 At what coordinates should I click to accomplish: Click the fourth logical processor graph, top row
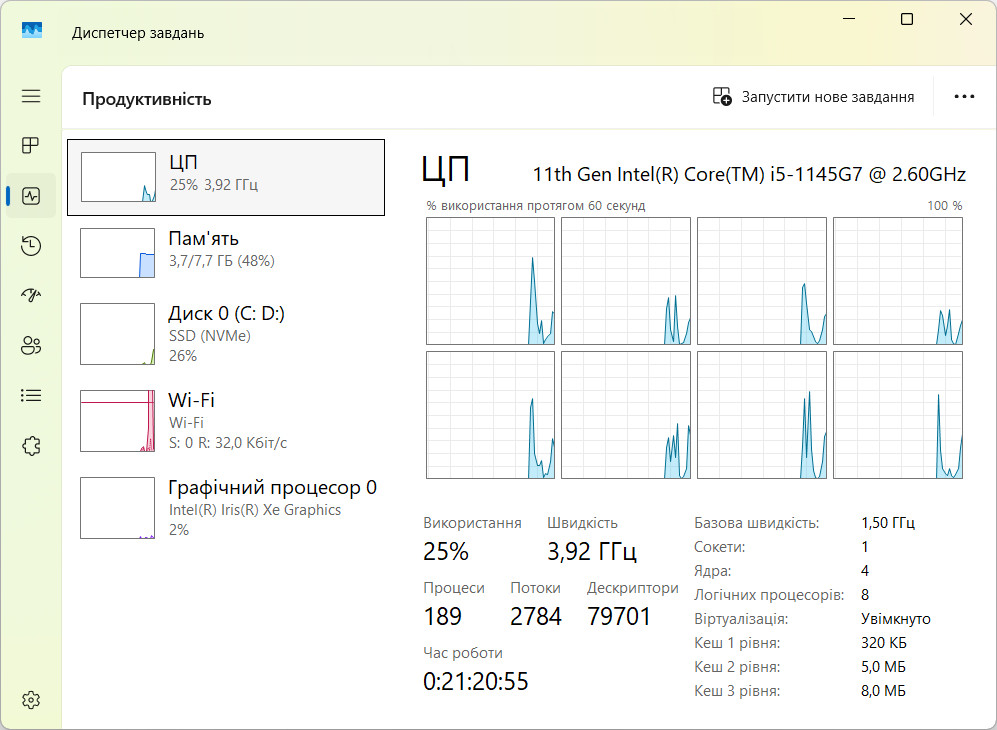898,281
